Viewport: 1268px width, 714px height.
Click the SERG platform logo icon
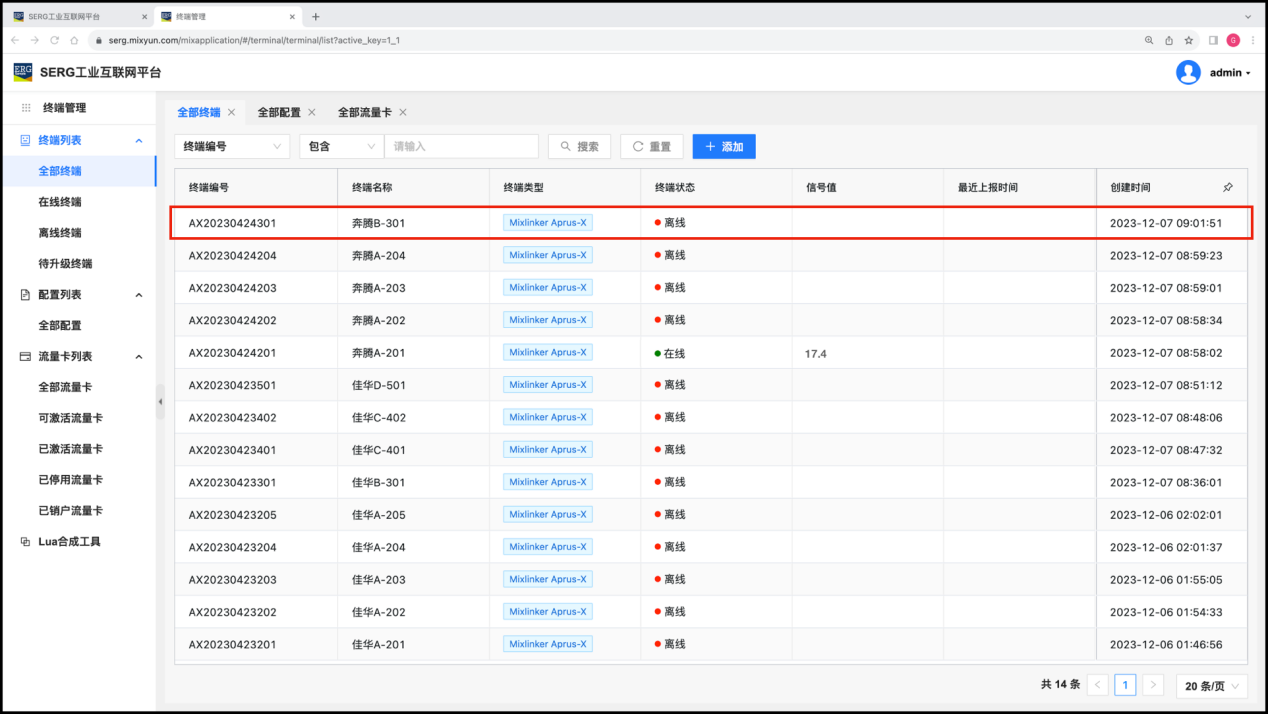pyautogui.click(x=23, y=72)
